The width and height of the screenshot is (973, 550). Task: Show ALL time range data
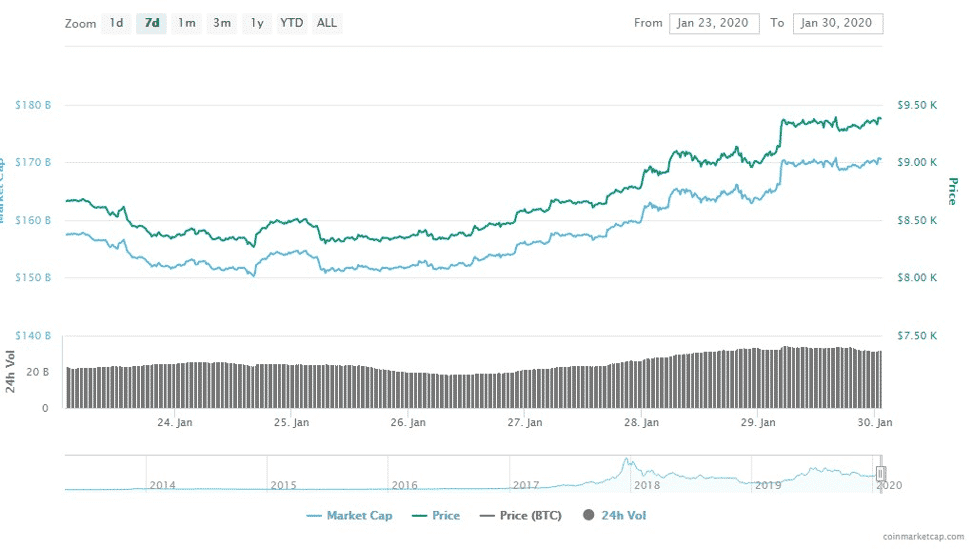(326, 23)
